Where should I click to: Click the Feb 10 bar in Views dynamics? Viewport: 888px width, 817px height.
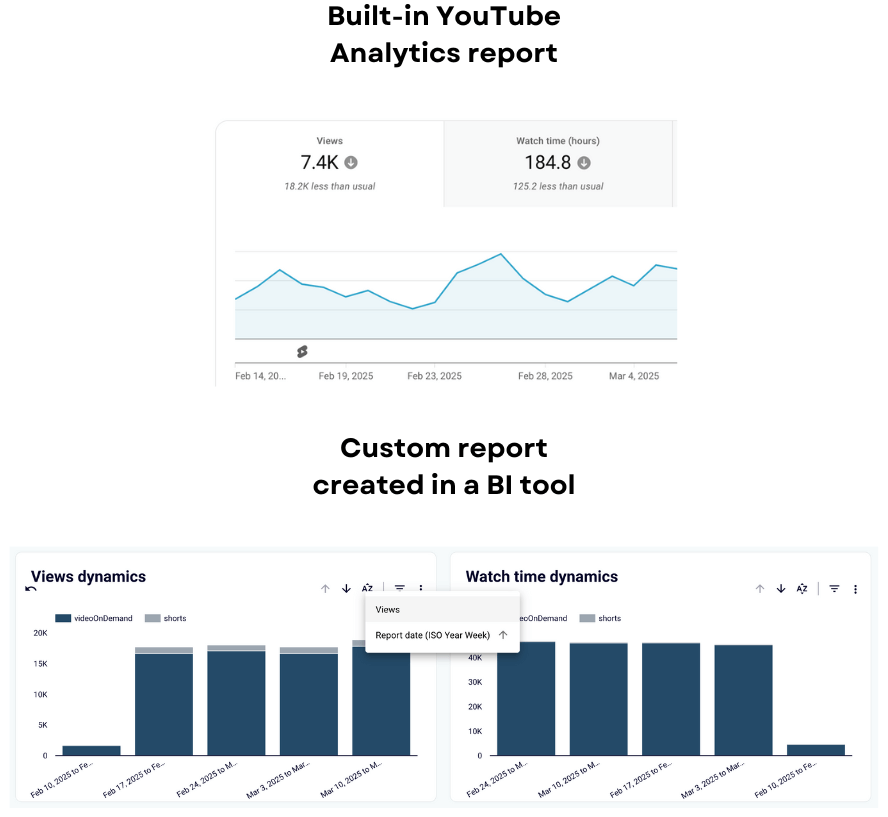click(91, 751)
